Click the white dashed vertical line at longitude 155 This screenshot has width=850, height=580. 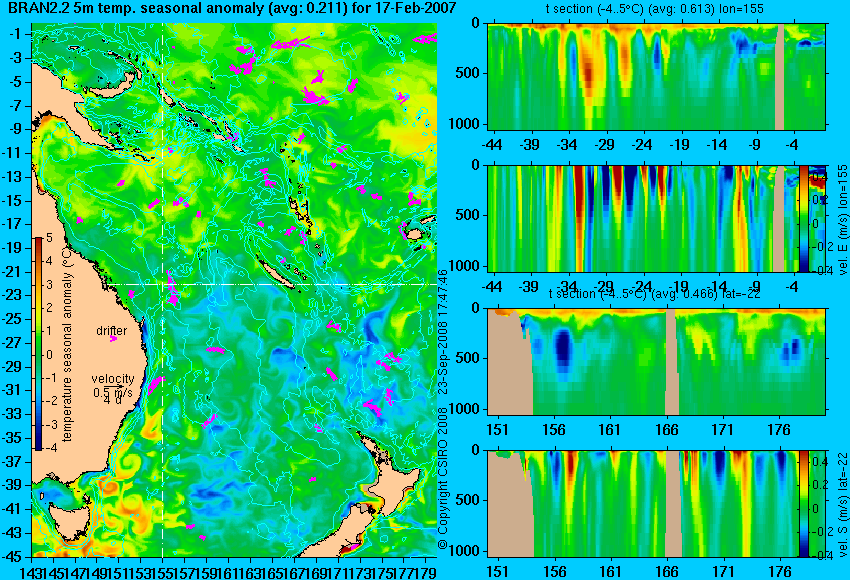coord(163,290)
